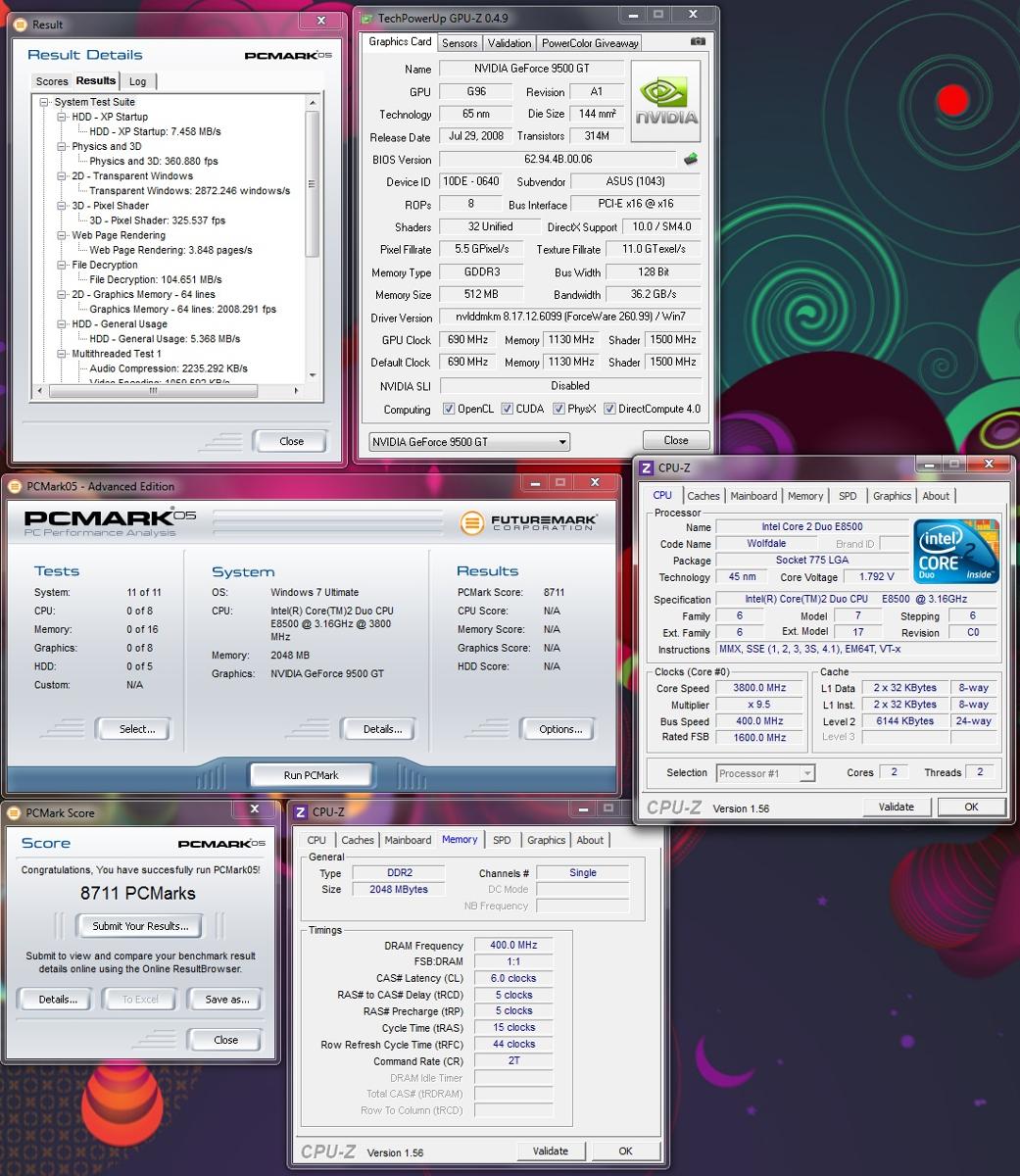Click the Select... button under Tests
Image resolution: width=1020 pixels, height=1176 pixels.
pos(137,729)
